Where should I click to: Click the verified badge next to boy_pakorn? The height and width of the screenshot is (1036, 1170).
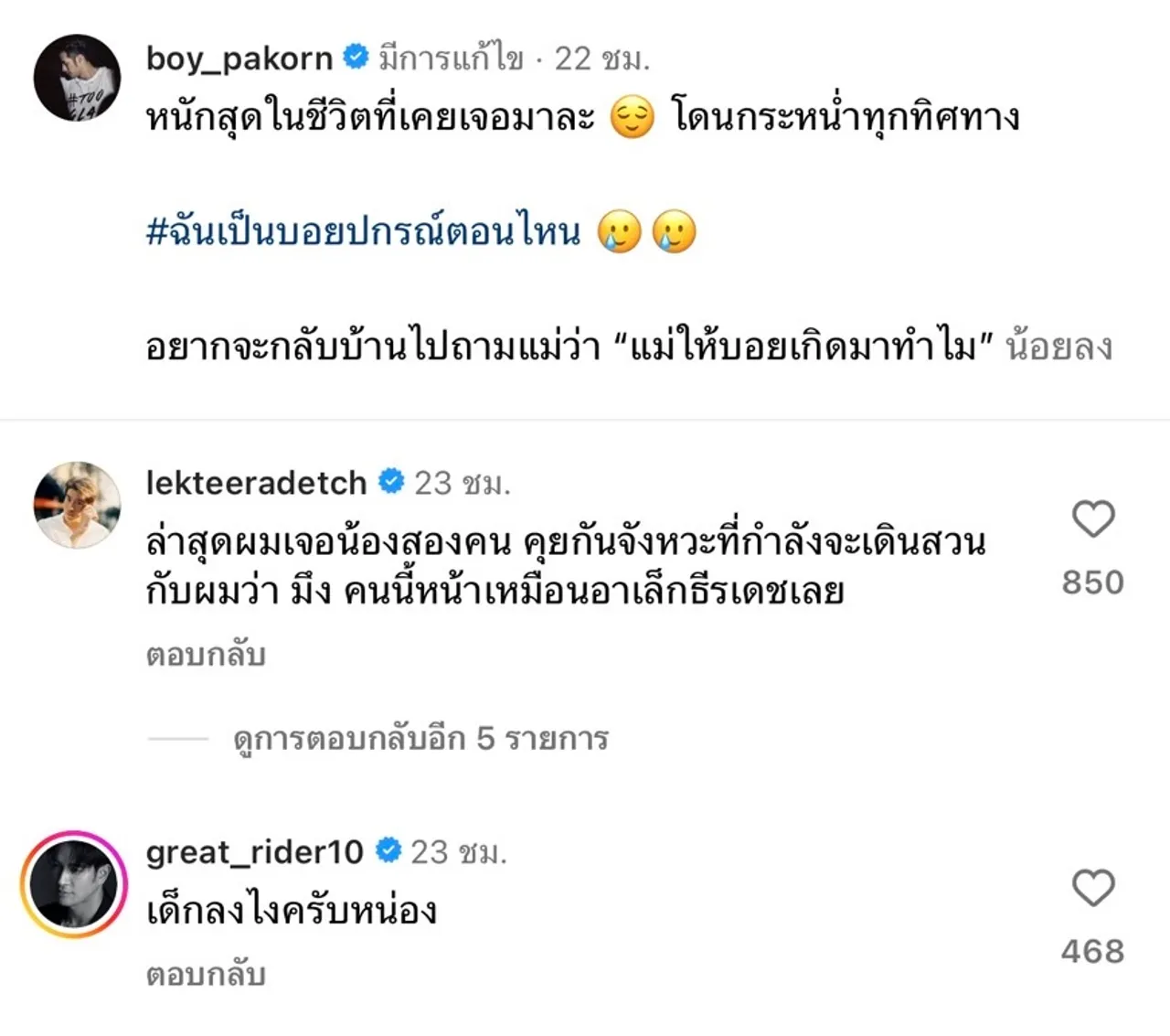pos(354,57)
